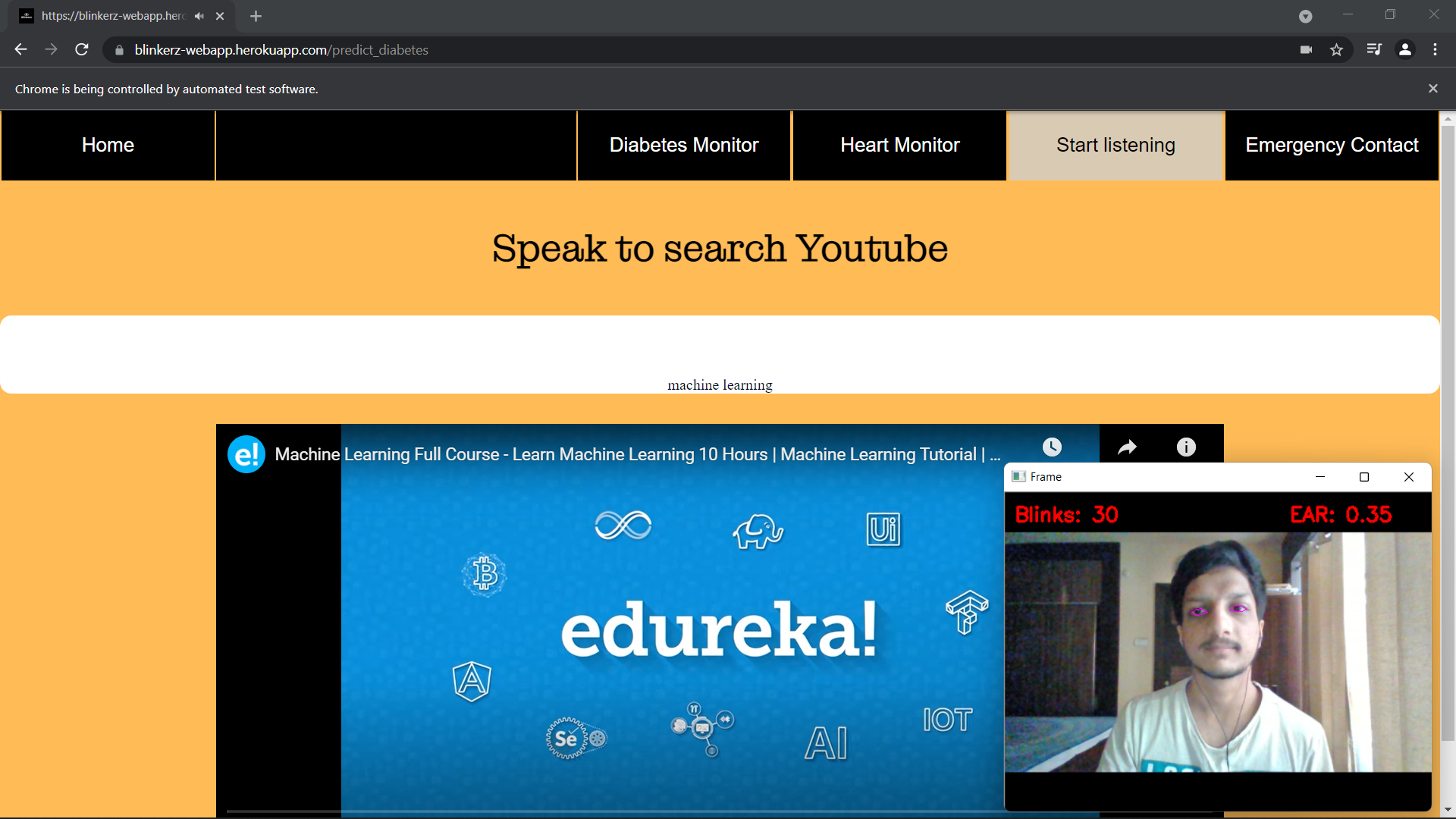The width and height of the screenshot is (1456, 819).
Task: Click the page vertical scrollbar thumb
Action: (1448, 432)
